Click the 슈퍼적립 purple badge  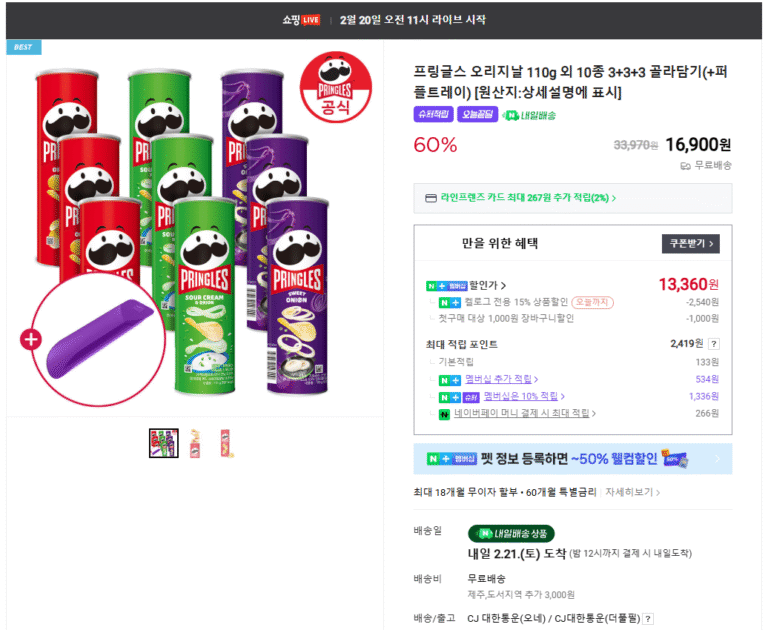click(433, 115)
